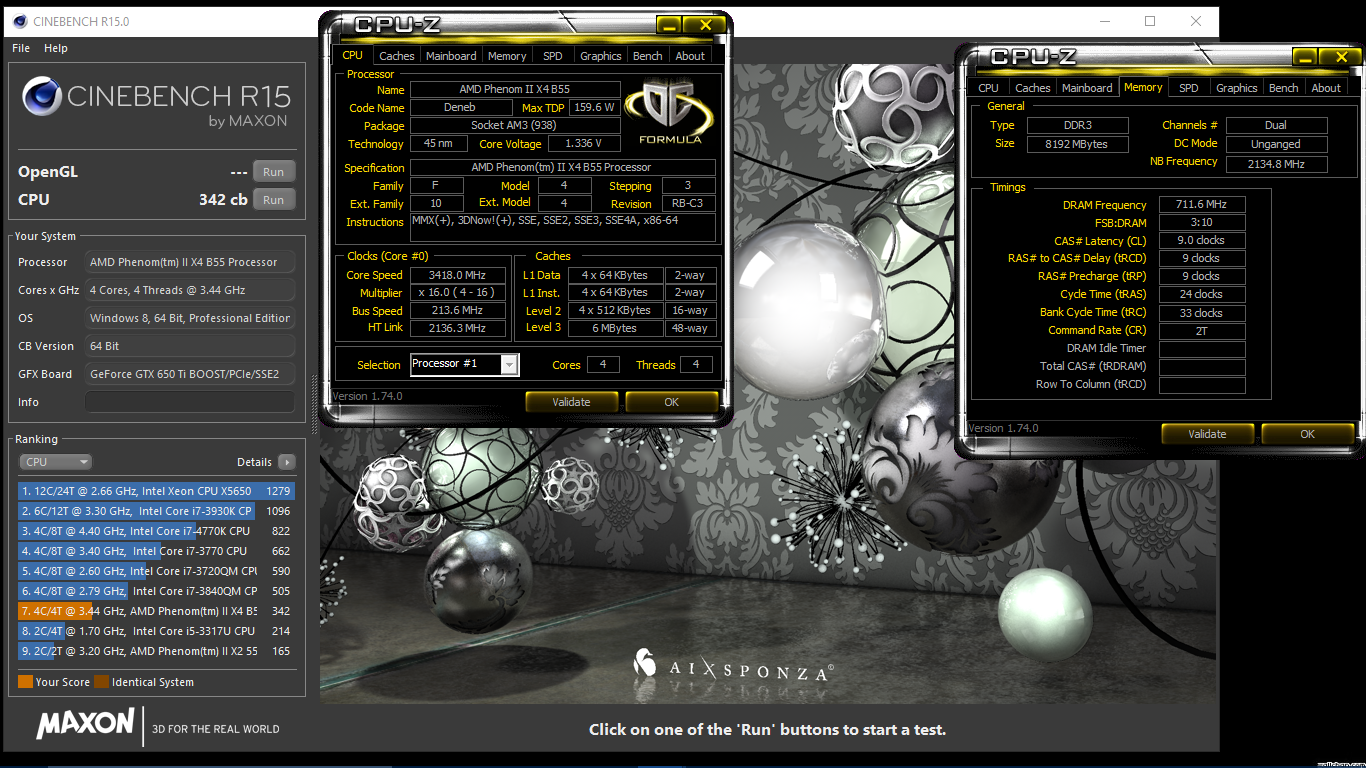Select ranking row Core i7-3720QM

click(x=156, y=571)
